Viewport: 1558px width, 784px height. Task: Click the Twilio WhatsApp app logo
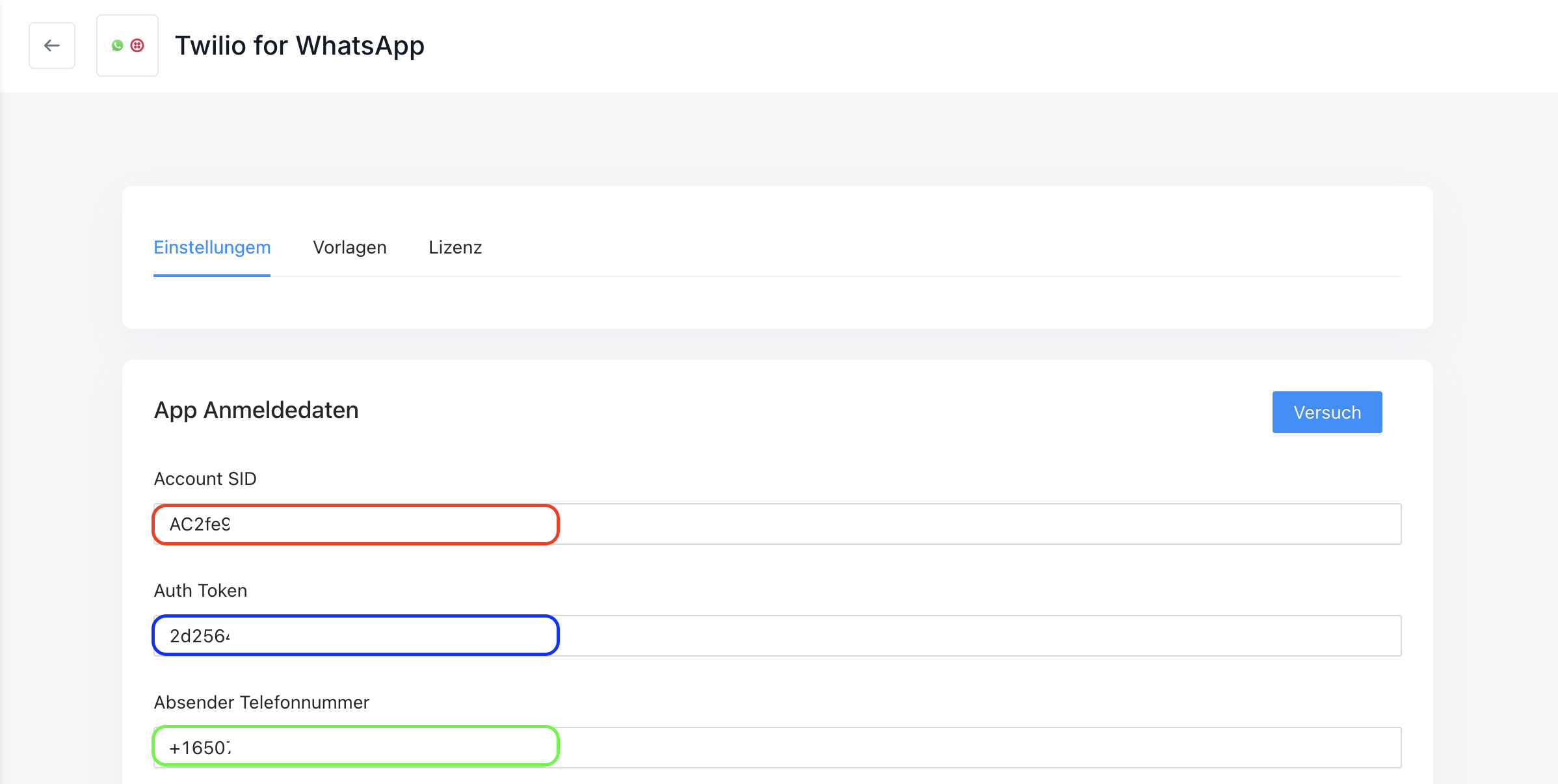127,46
